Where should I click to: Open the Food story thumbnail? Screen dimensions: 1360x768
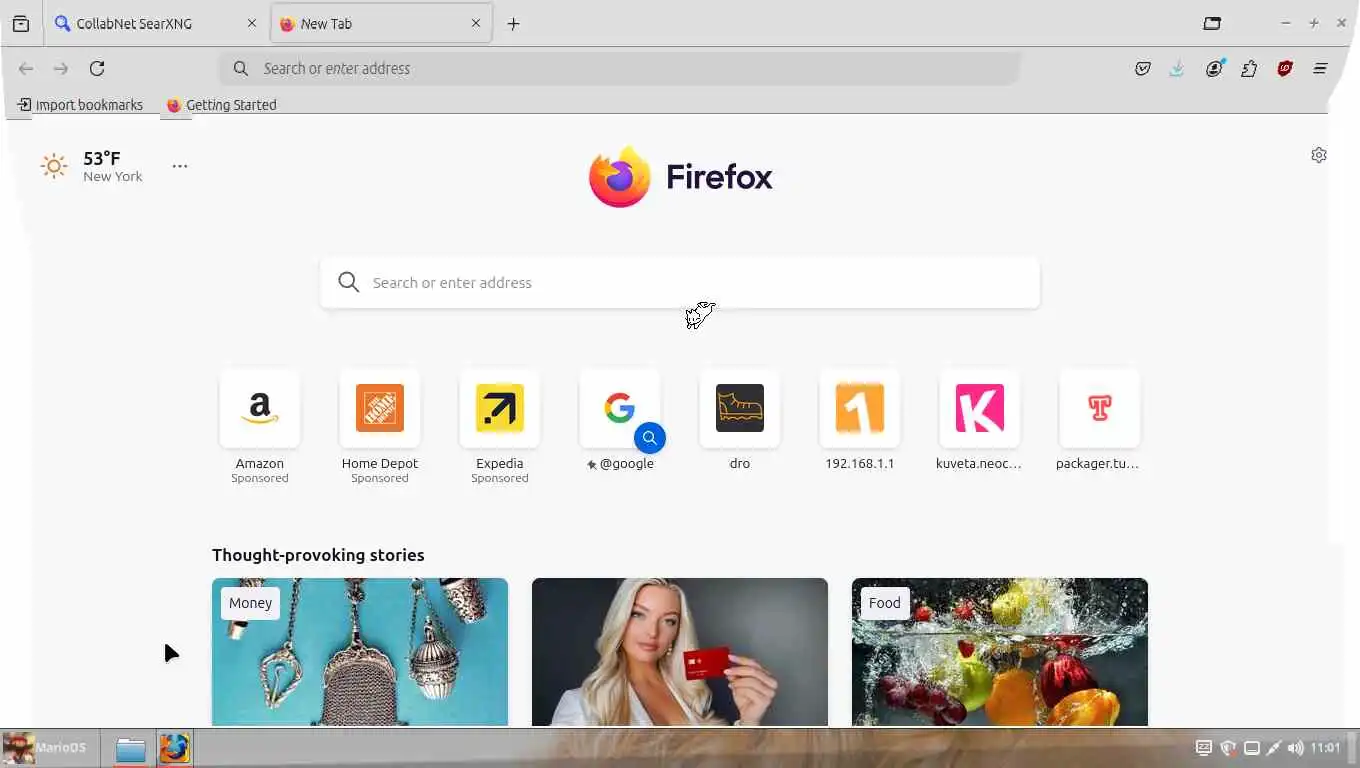(1000, 652)
